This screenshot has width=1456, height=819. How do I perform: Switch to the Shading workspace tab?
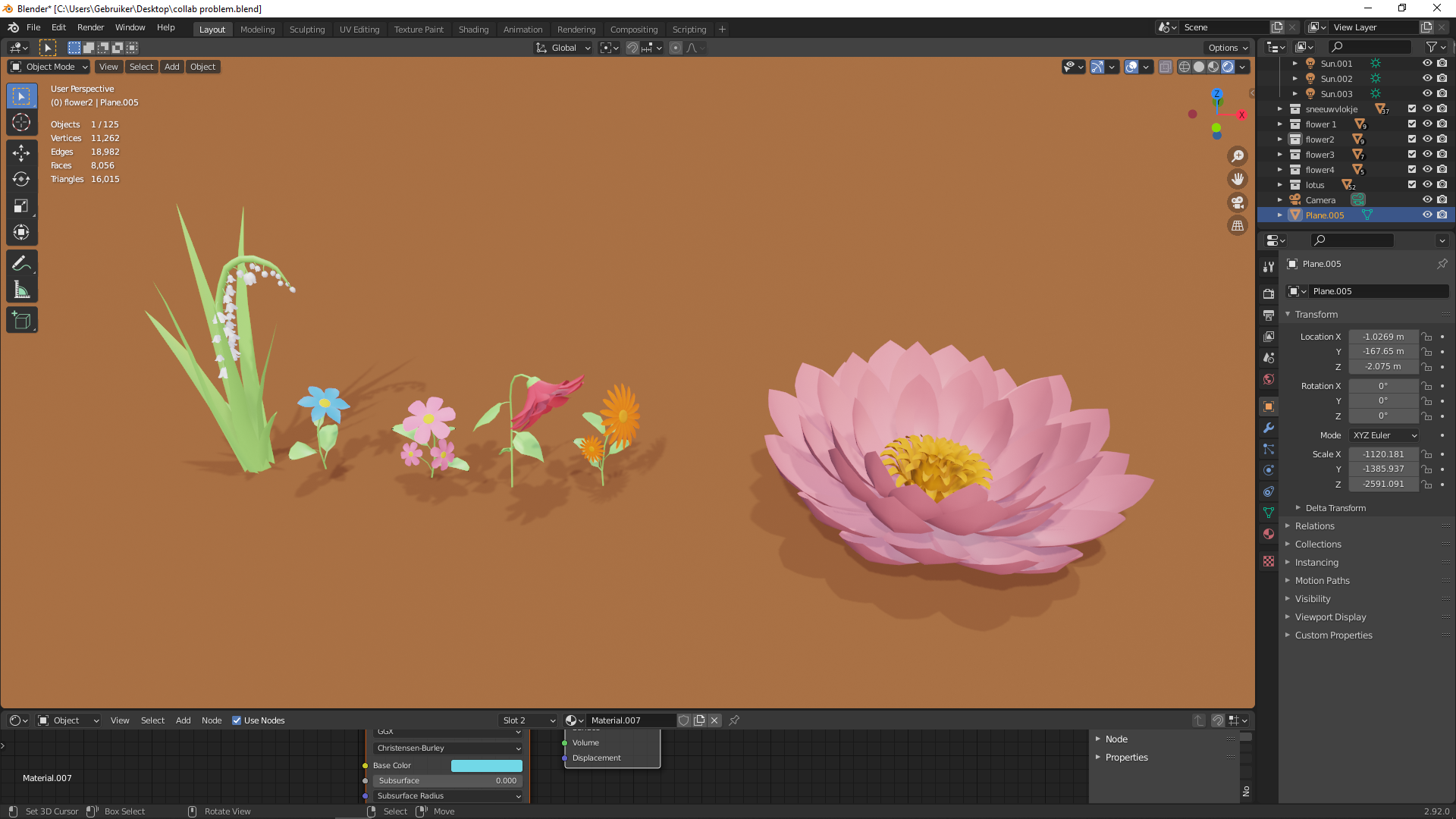[473, 30]
